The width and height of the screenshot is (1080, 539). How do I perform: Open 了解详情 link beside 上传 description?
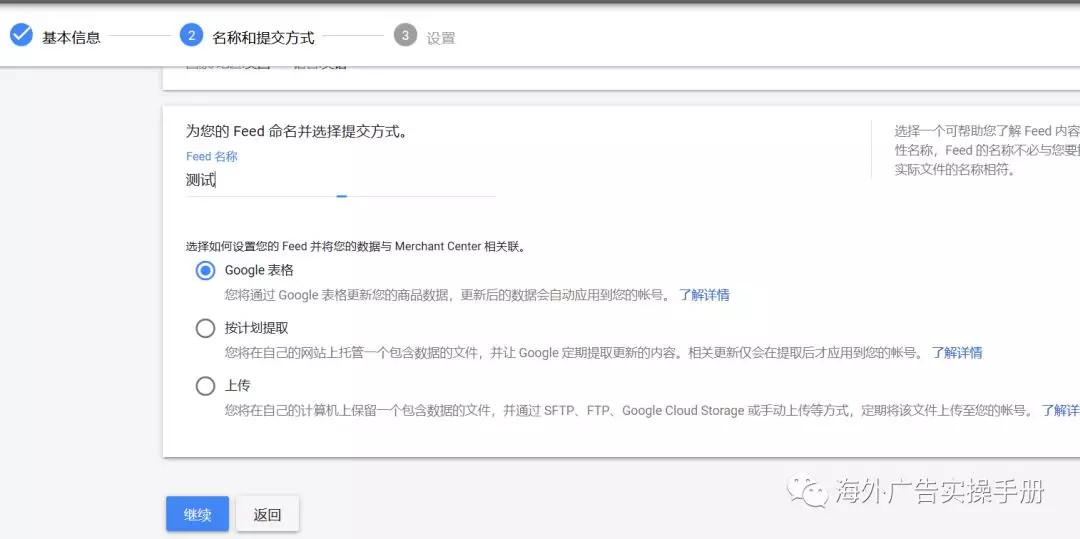click(x=1060, y=411)
